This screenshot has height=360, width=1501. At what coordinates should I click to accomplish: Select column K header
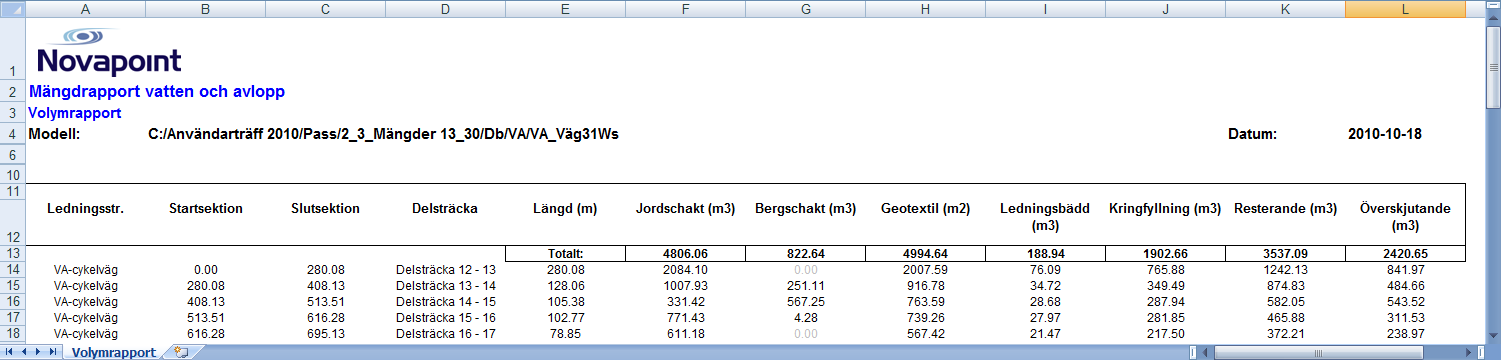(x=1285, y=9)
